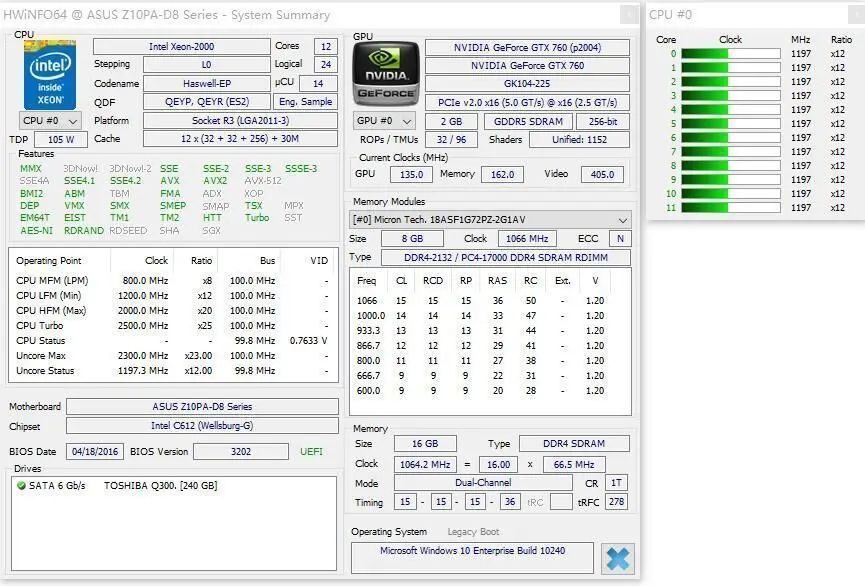Click the module Clock 1066 MHz field
The width and height of the screenshot is (865, 586).
pyautogui.click(x=527, y=238)
